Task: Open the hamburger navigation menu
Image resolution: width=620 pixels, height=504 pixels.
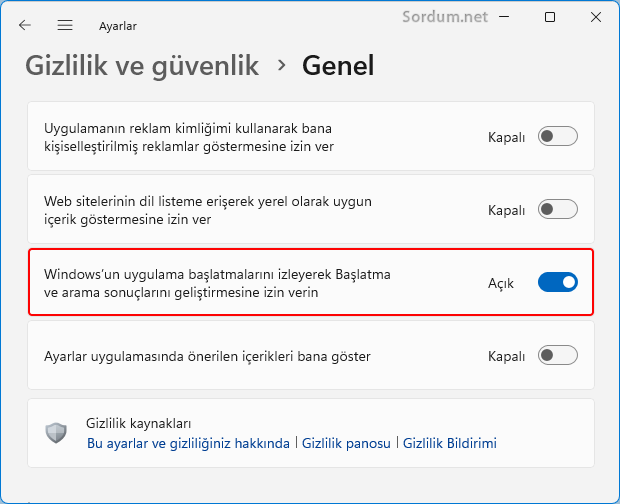Action: 65,25
